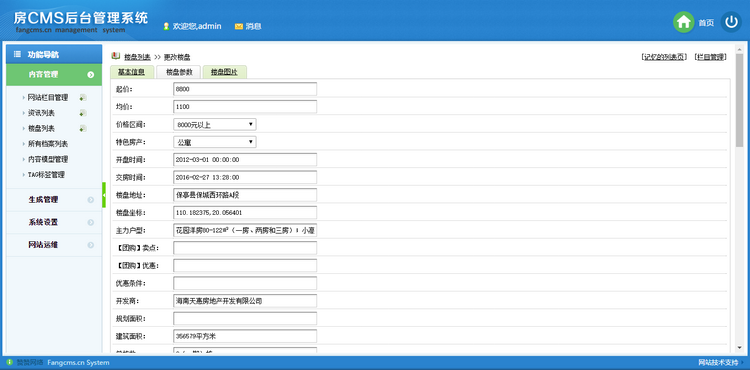
Task: Click the 均价 input field
Action: pyautogui.click(x=245, y=107)
